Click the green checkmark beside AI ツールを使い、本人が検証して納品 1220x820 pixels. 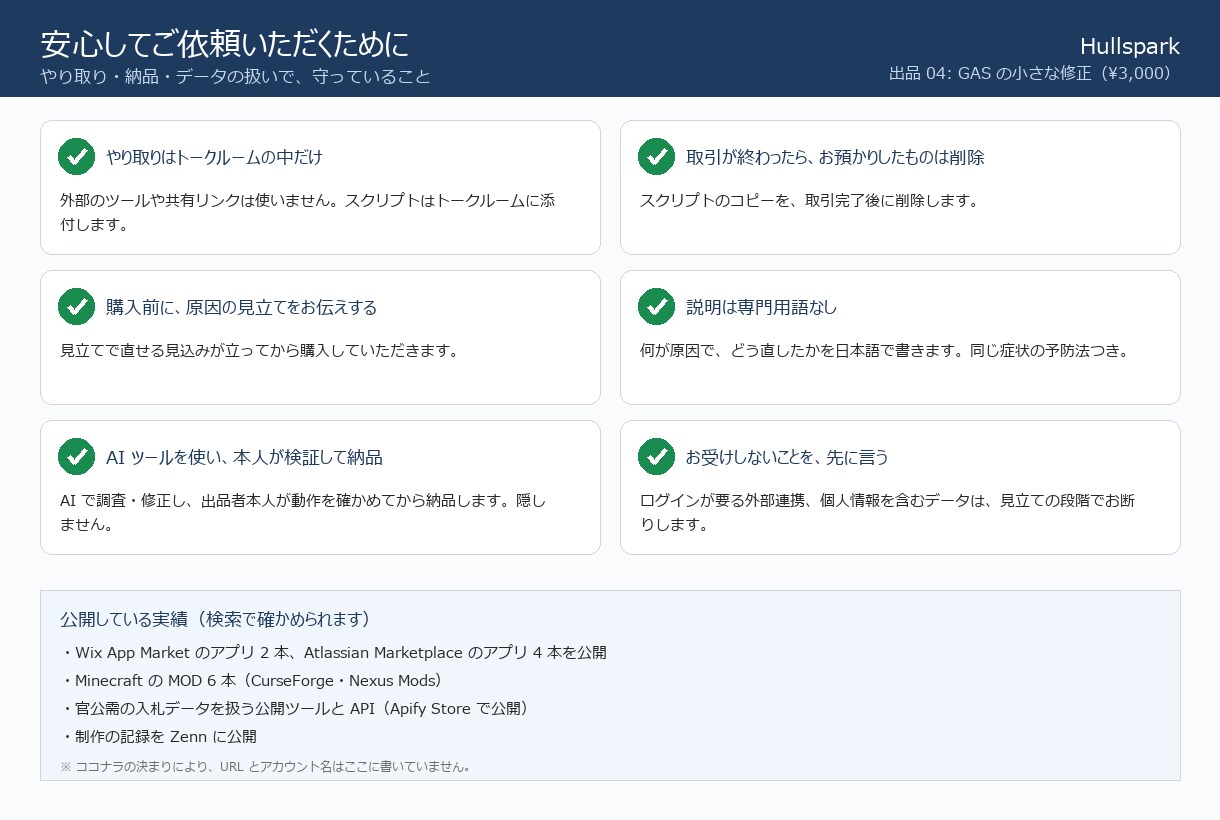pos(76,456)
